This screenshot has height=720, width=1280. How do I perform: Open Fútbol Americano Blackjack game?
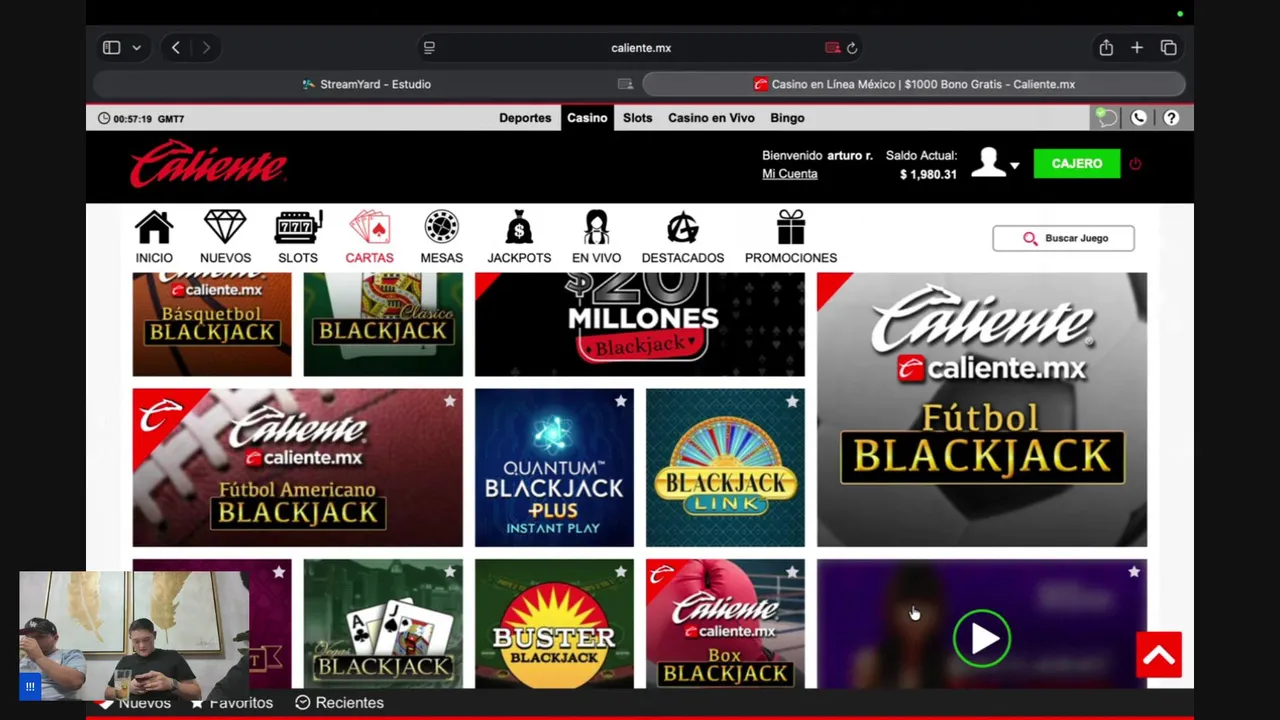[297, 468]
